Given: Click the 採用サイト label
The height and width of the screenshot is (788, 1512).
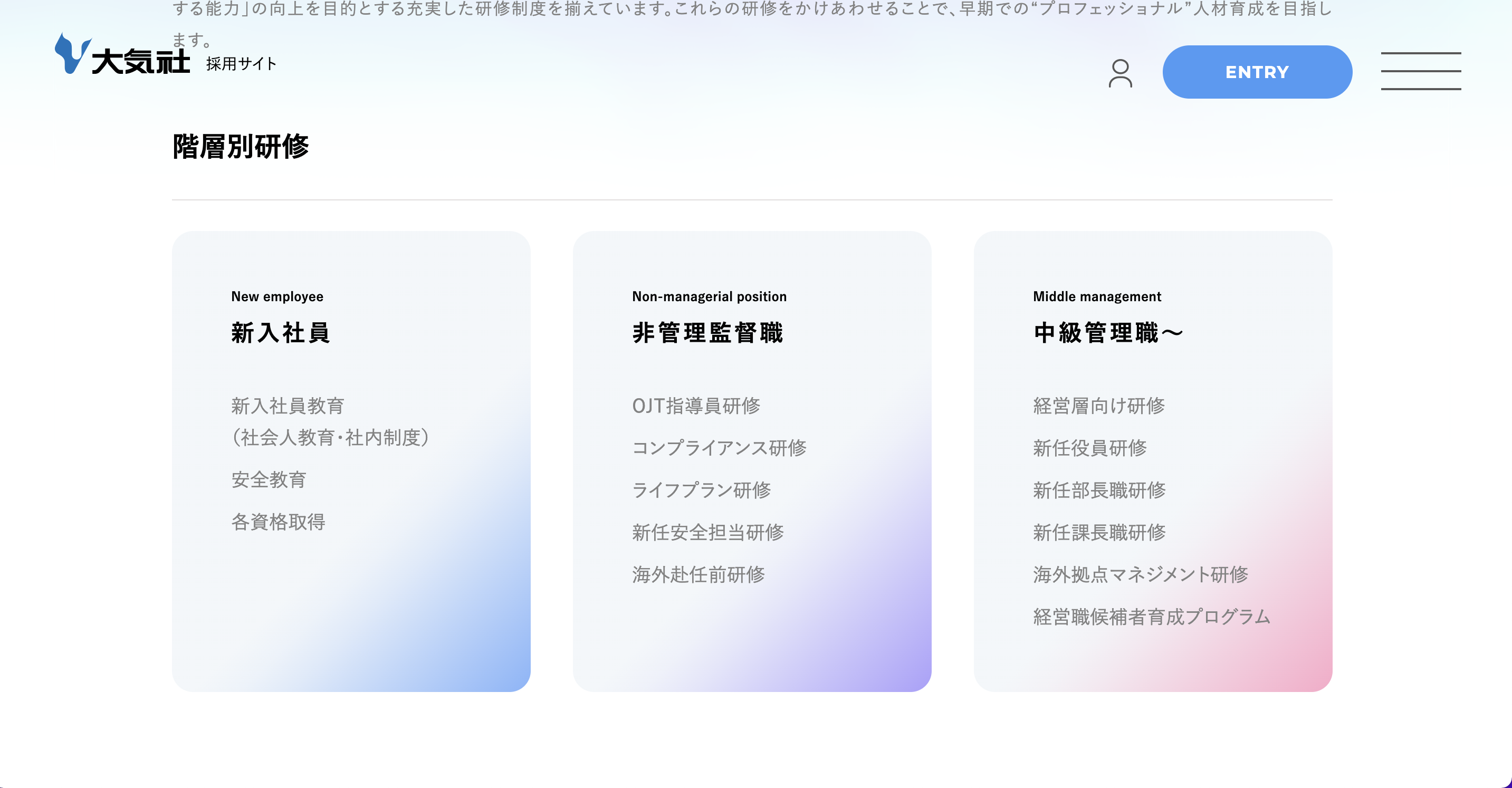Looking at the screenshot, I should pos(241,63).
